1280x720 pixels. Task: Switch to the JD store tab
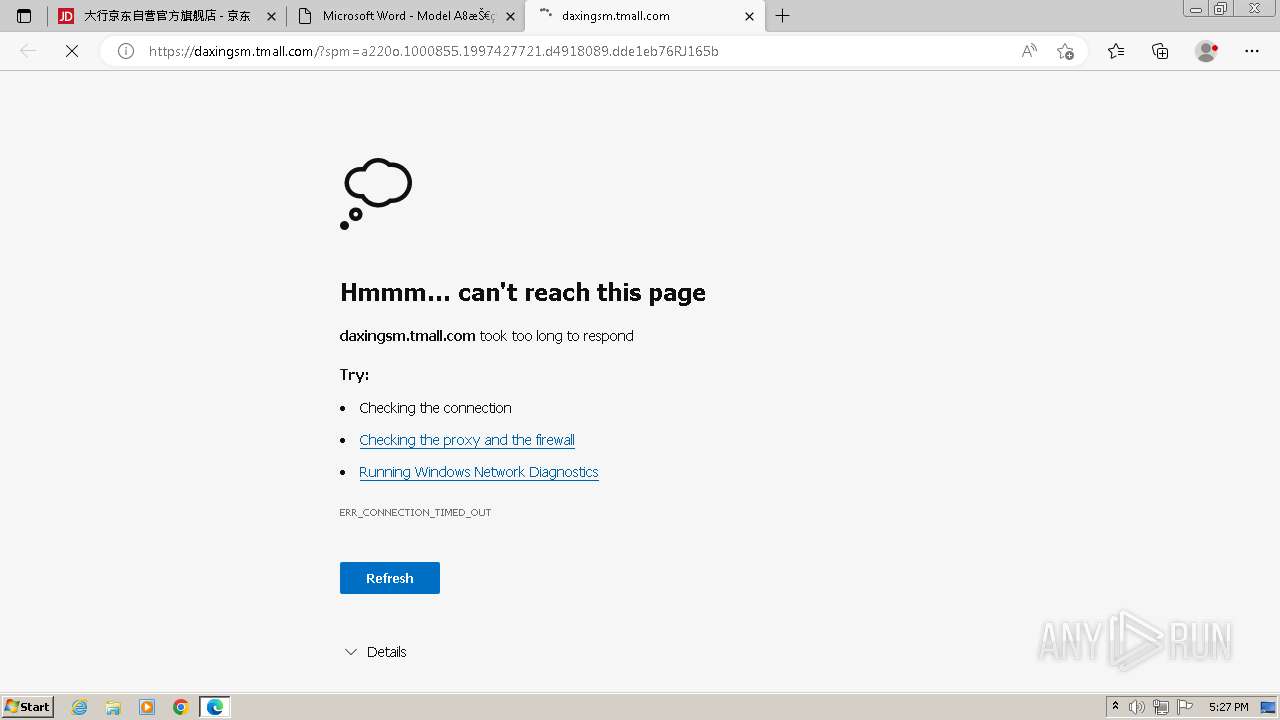click(167, 16)
